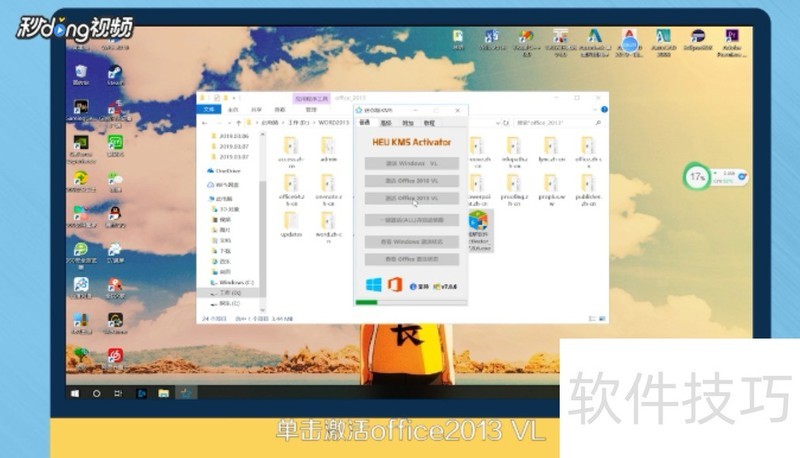This screenshot has height=458, width=800.
Task: Open the AutoCAD 2020 desktop shortcut
Action: tap(663, 42)
